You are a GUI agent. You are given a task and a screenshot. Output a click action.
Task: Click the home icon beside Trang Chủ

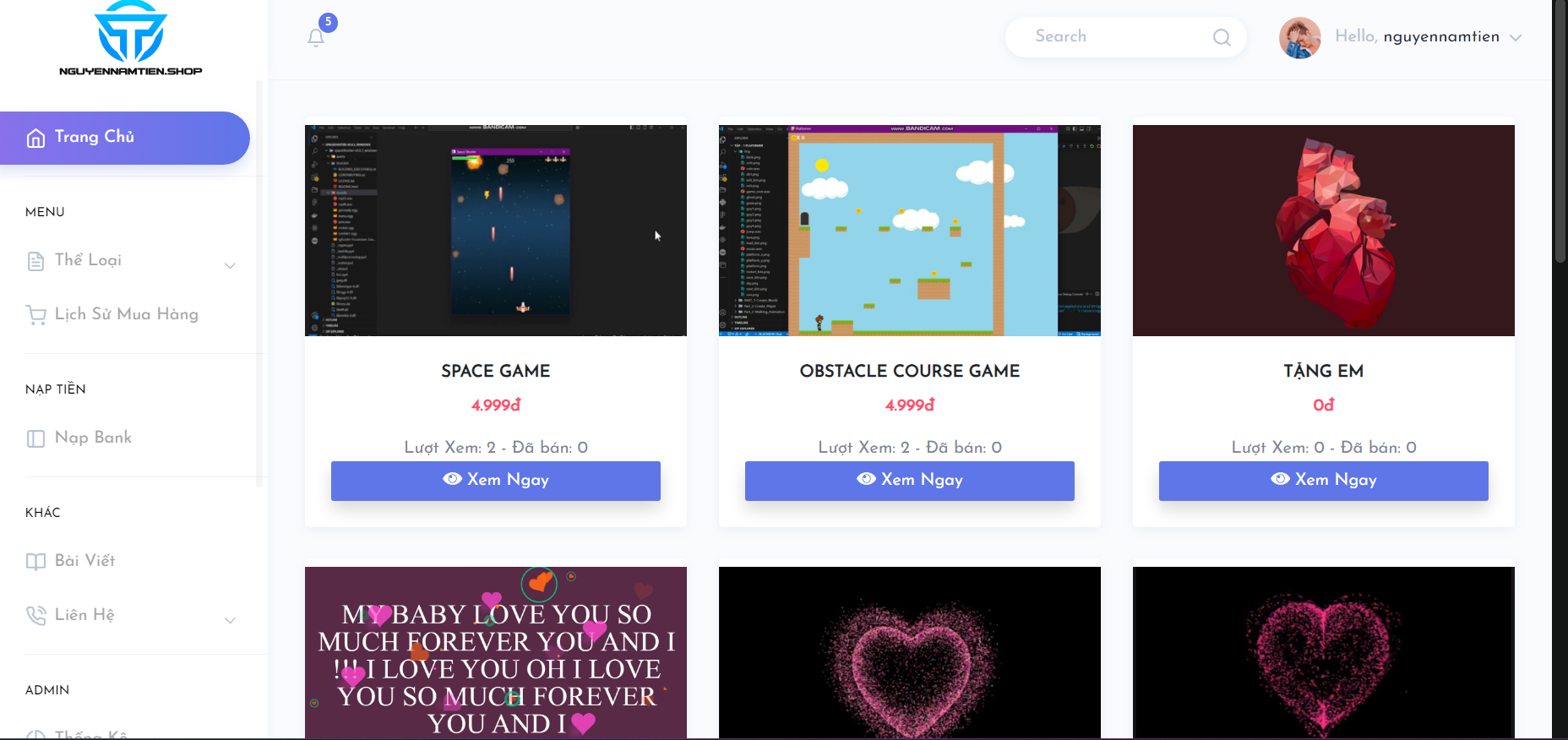[x=35, y=138]
